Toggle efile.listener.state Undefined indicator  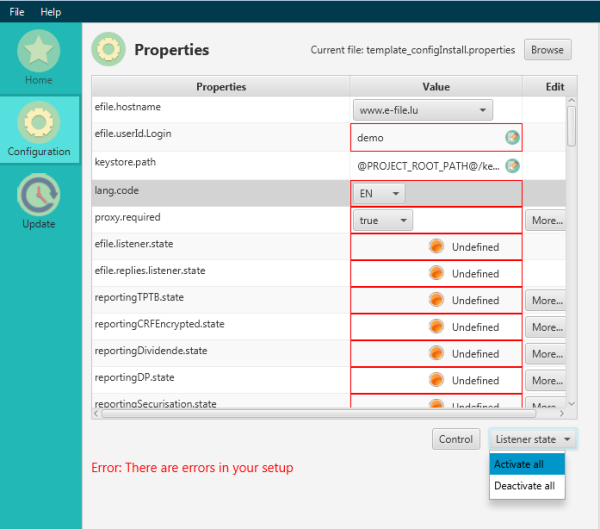pos(436,246)
